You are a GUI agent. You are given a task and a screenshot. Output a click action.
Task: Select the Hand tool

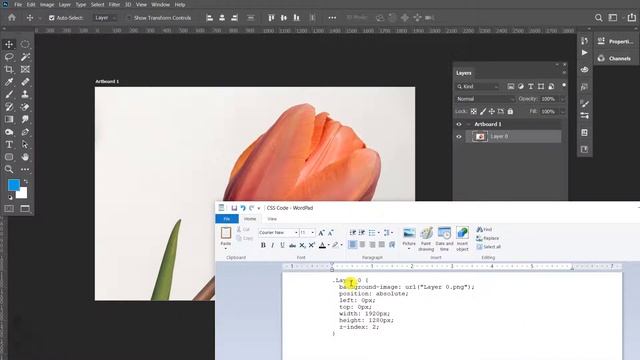click(x=25, y=157)
